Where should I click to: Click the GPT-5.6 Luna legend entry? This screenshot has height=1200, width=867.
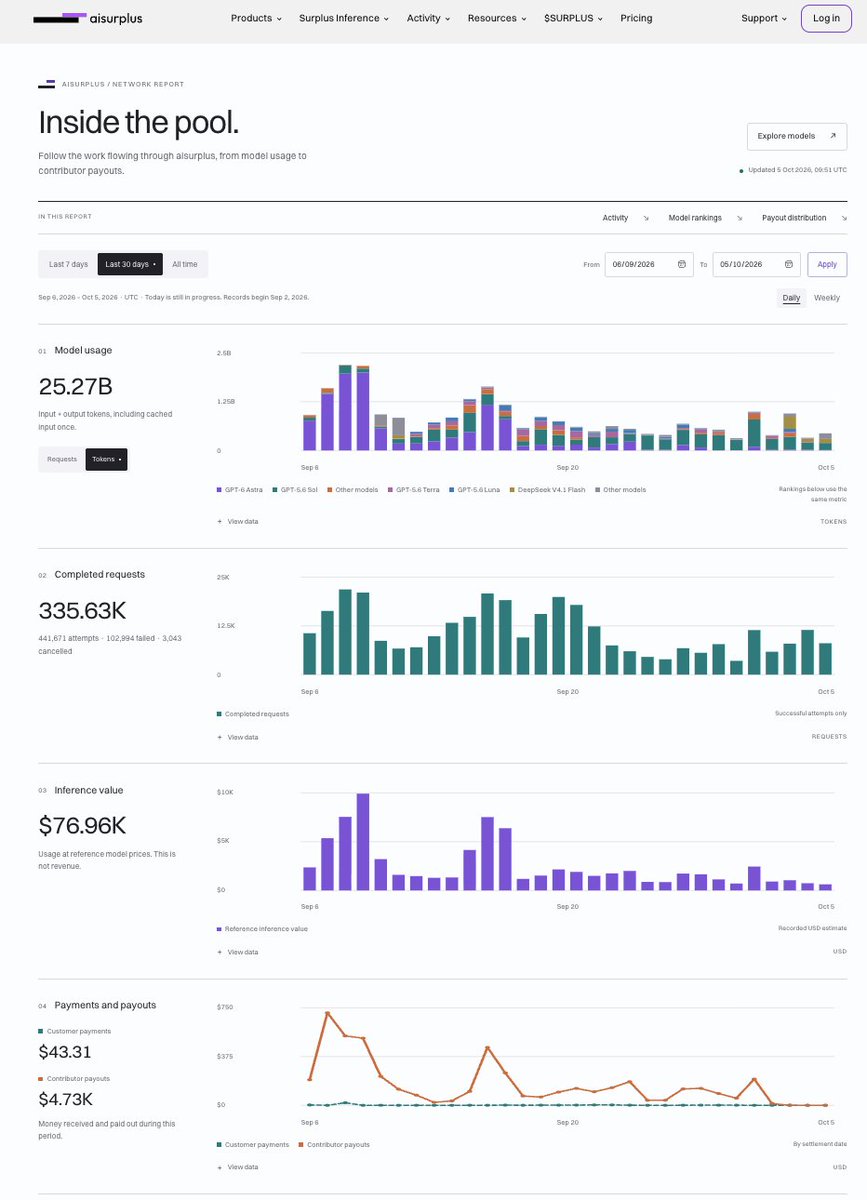click(475, 490)
